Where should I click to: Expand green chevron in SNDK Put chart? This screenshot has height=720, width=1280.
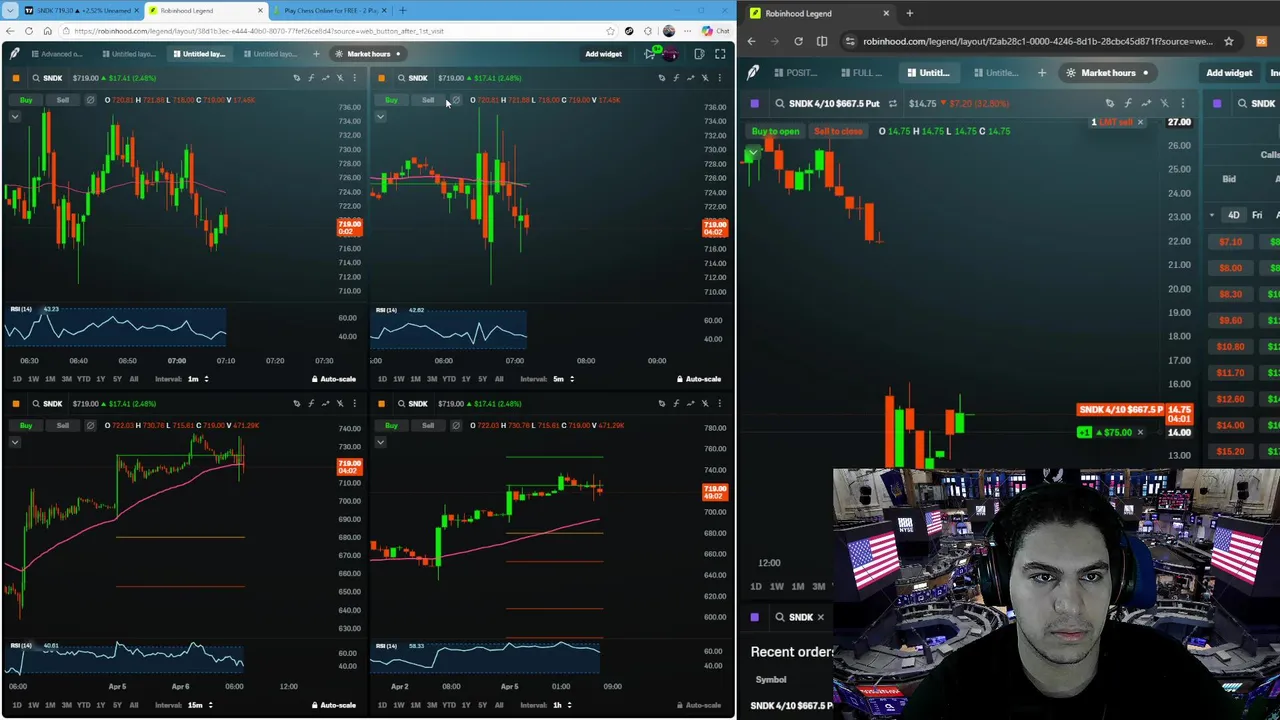[x=753, y=153]
